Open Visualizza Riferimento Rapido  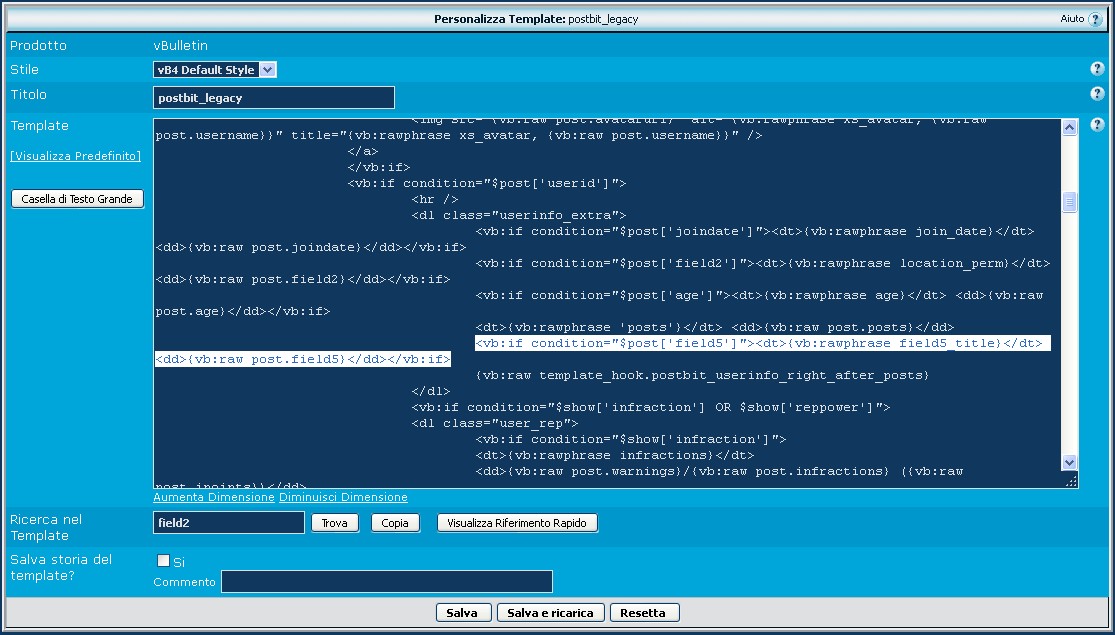point(517,523)
